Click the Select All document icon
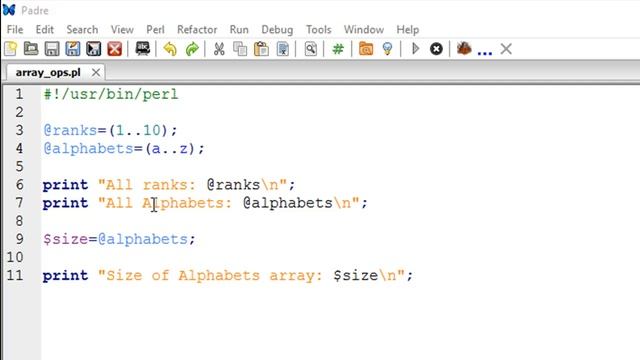Image resolution: width=640 pixels, height=360 pixels. (x=282, y=49)
